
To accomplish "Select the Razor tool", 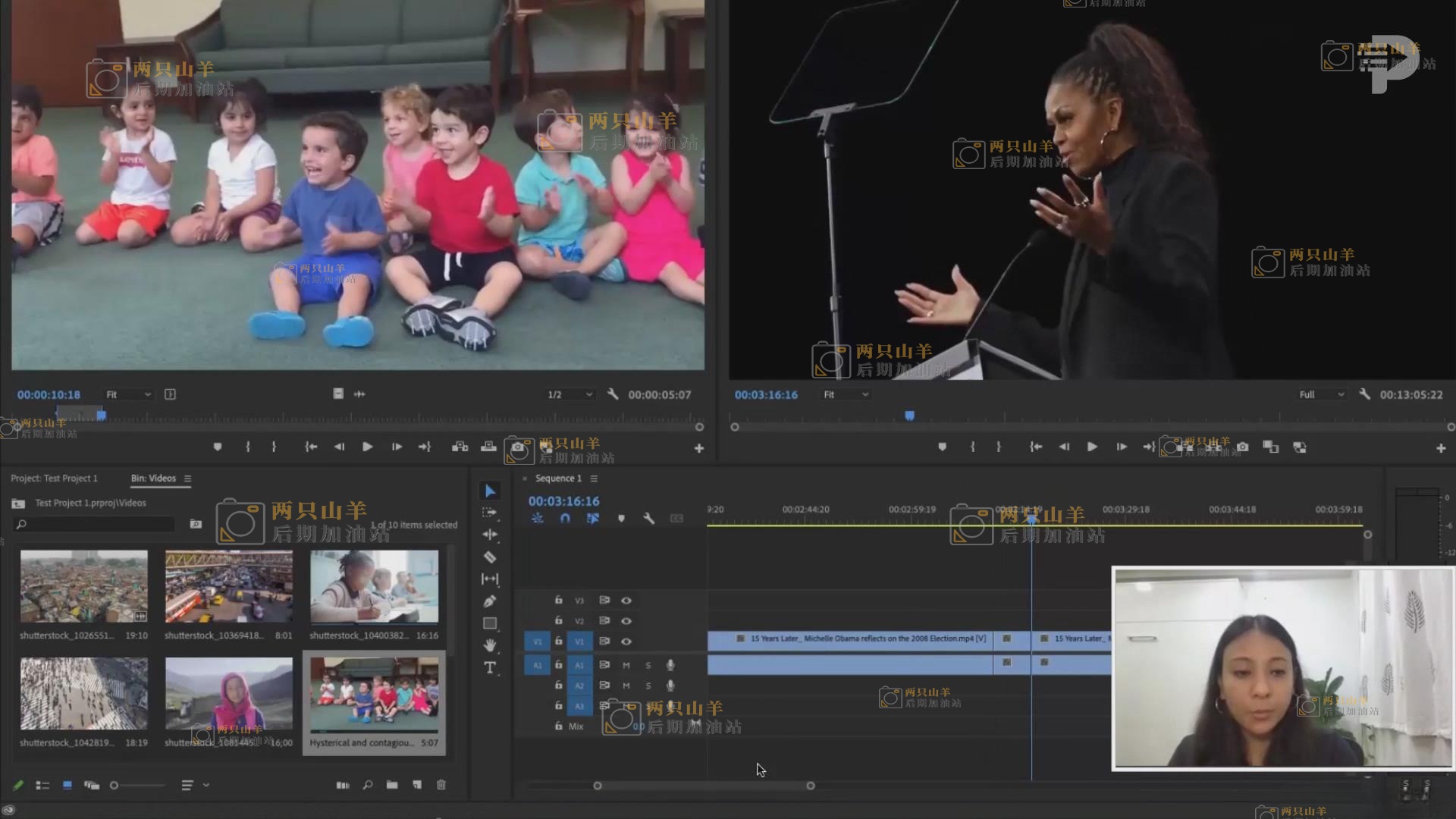I will click(x=490, y=557).
